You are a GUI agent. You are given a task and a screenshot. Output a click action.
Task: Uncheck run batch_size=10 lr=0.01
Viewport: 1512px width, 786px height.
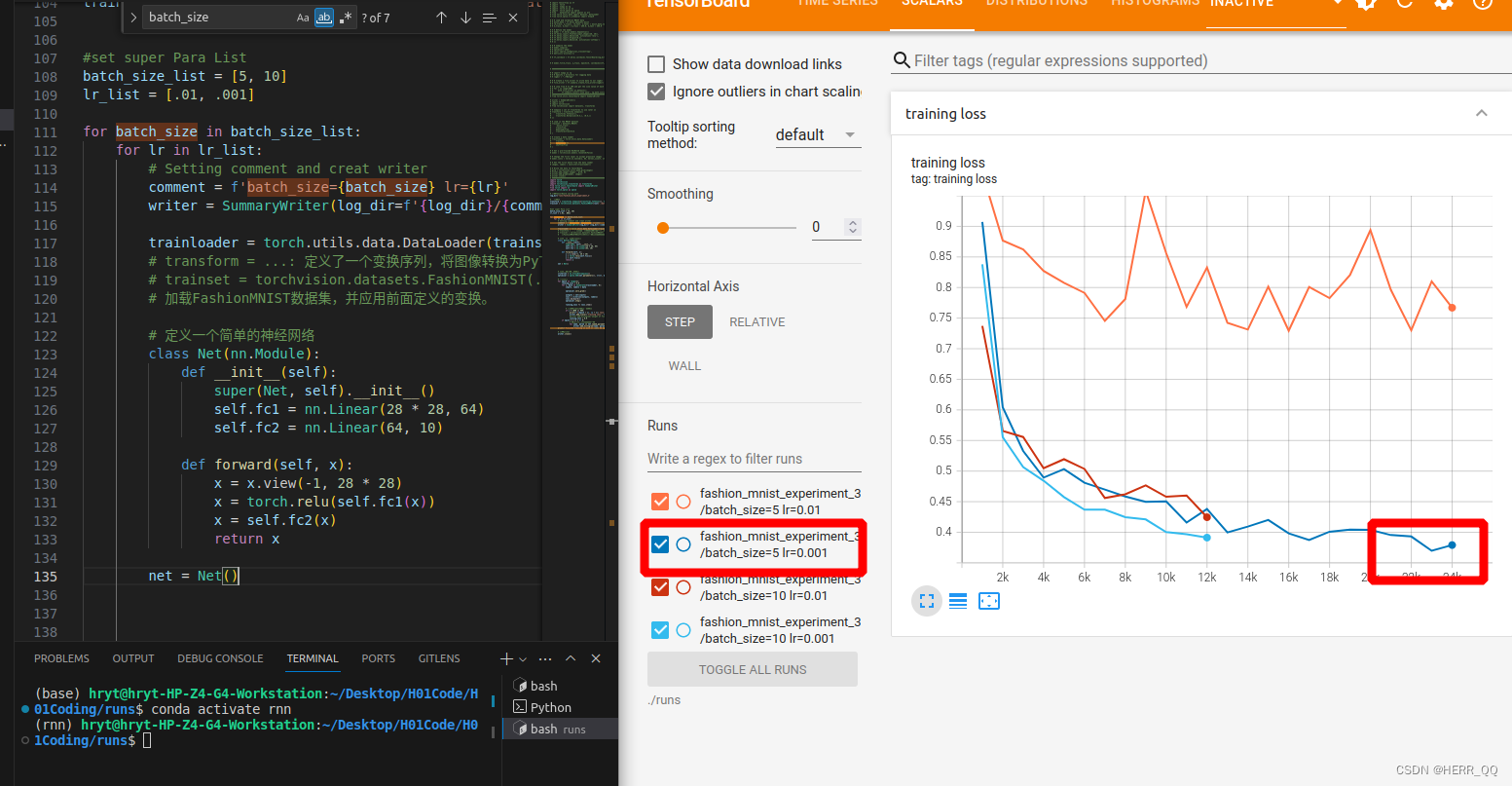coord(660,587)
